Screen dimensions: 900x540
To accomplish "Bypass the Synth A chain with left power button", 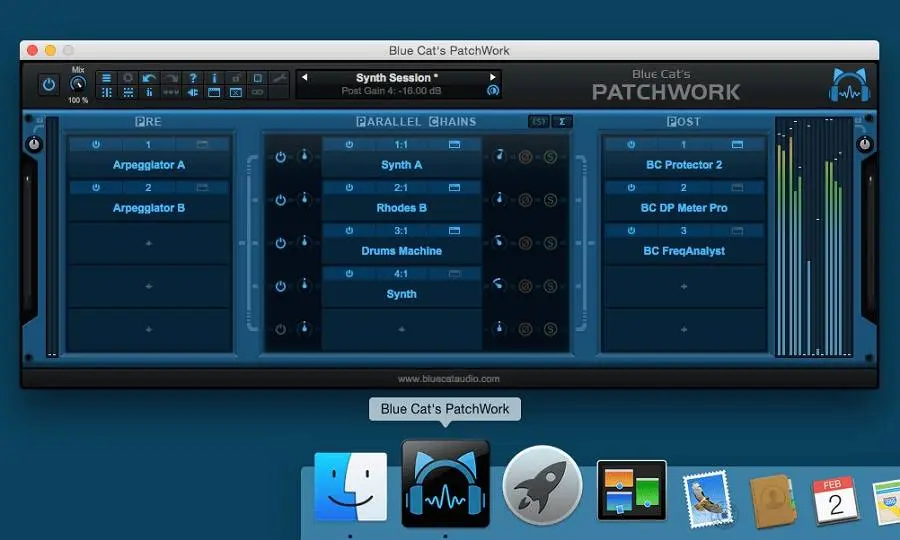I will 280,157.
